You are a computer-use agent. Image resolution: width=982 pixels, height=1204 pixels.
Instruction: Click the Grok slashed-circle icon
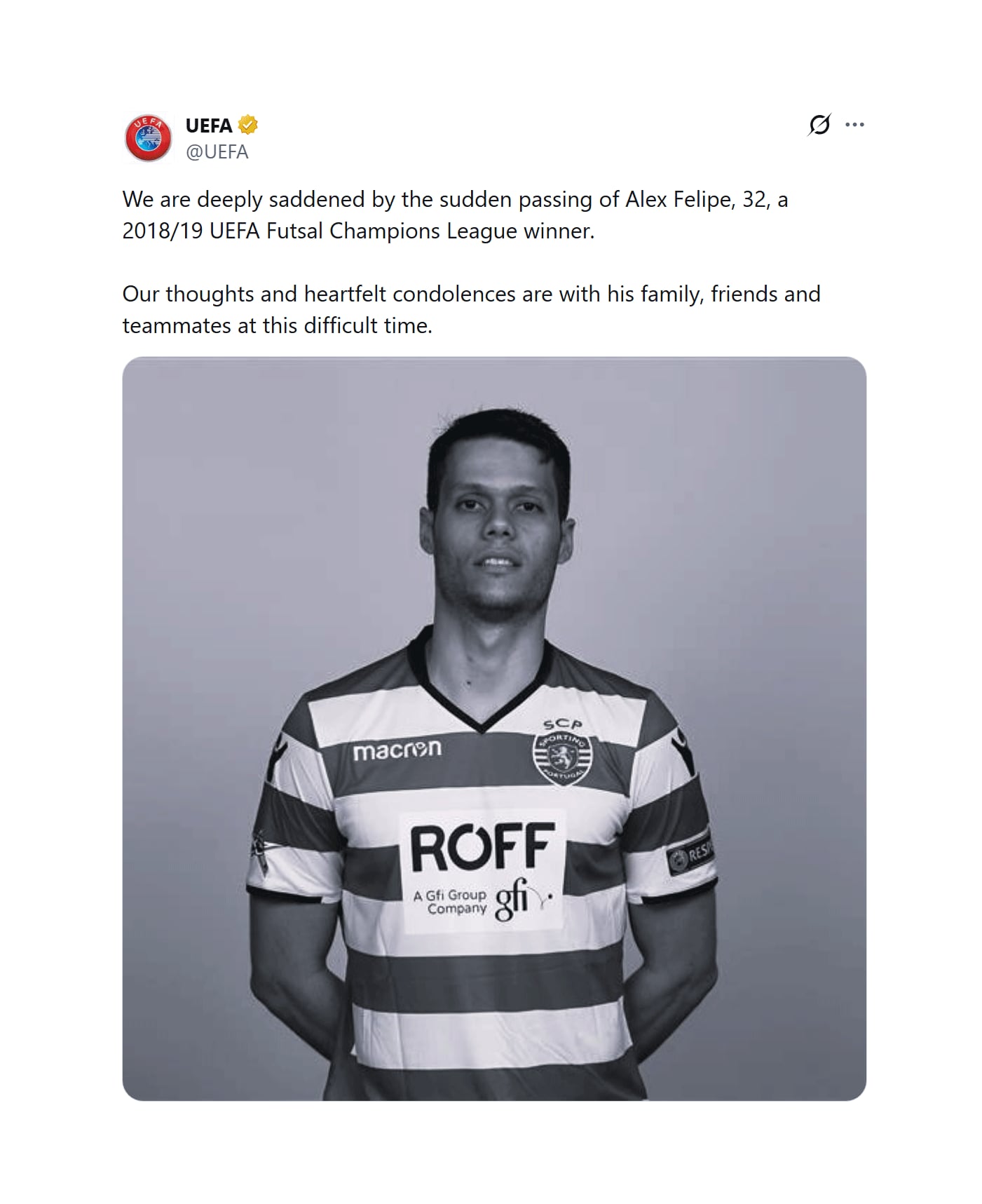click(819, 125)
